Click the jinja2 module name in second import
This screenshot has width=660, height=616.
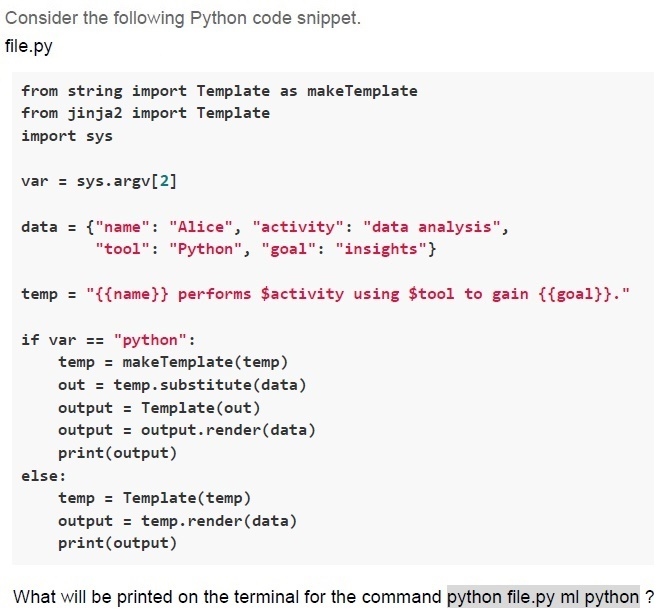(x=95, y=113)
